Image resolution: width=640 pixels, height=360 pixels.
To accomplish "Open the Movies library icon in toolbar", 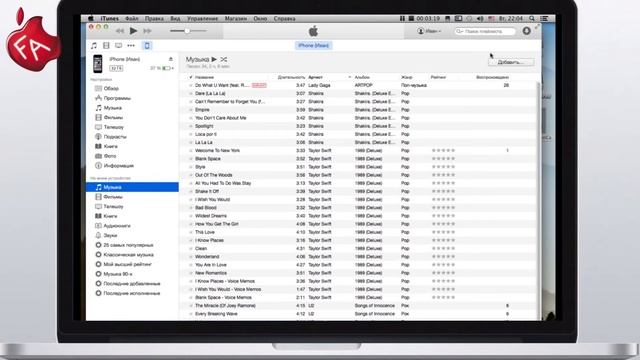I will point(106,46).
